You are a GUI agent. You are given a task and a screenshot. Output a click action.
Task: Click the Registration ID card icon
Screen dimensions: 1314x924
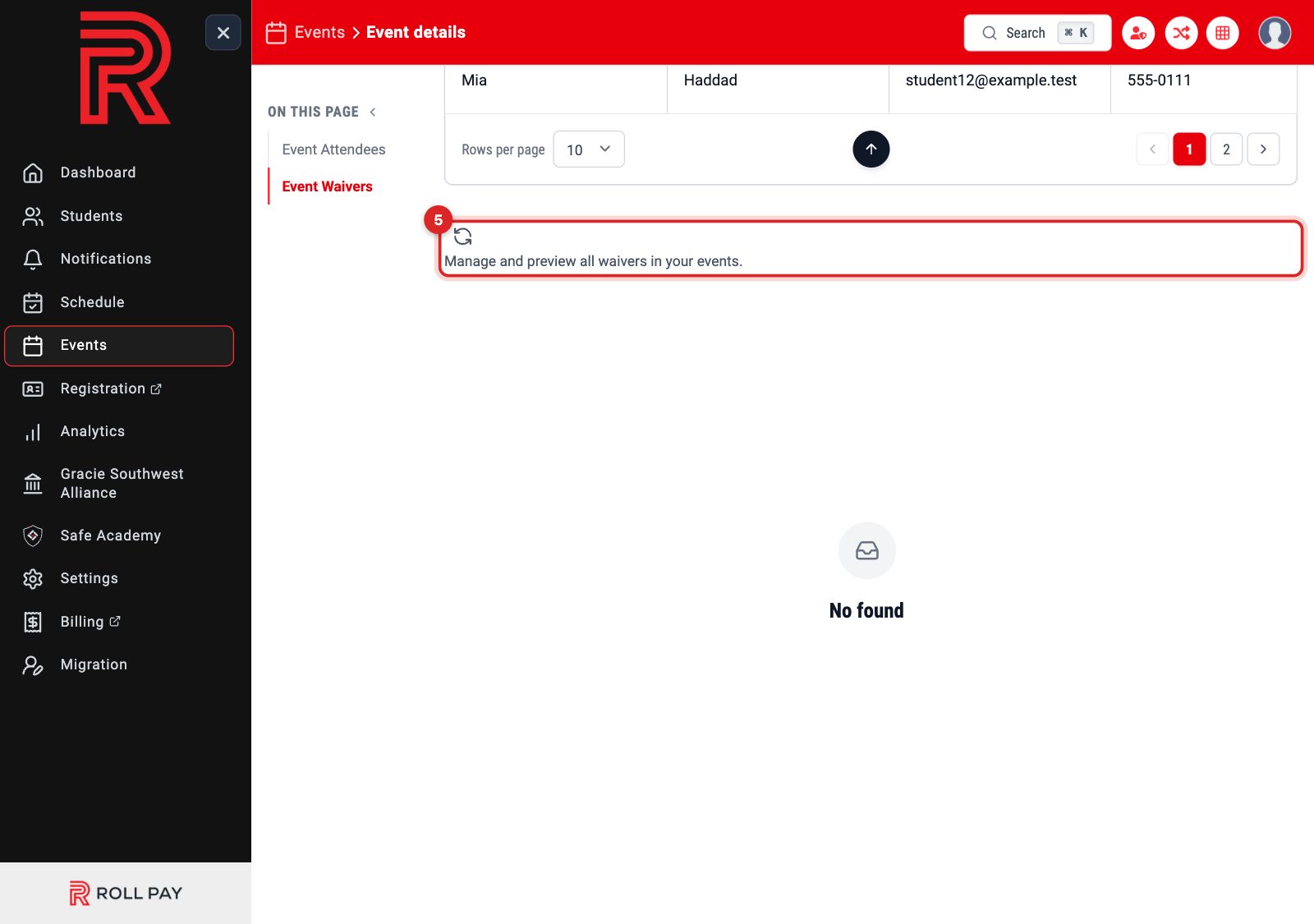click(33, 388)
